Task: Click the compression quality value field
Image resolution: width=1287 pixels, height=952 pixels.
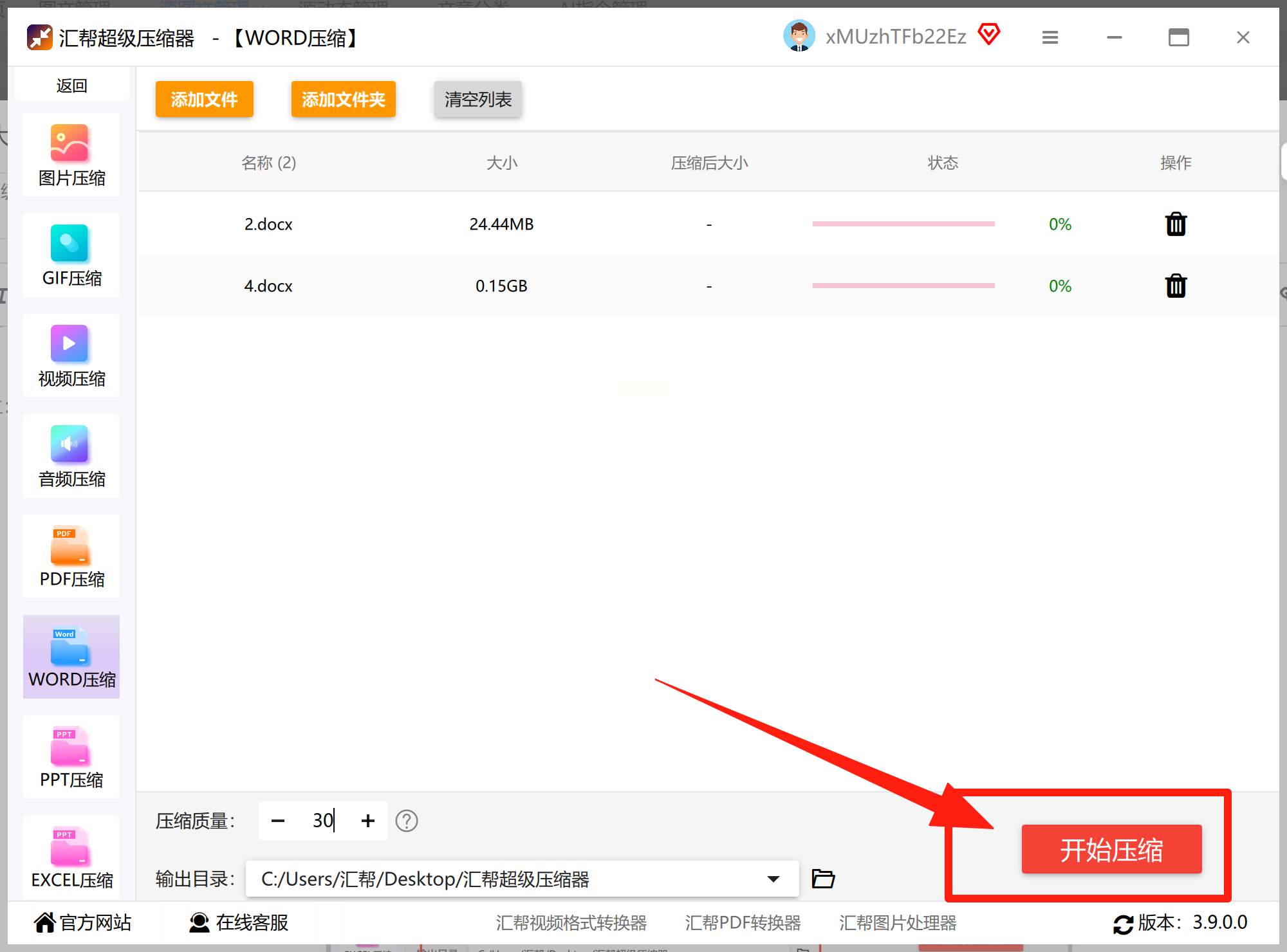Action: click(323, 821)
